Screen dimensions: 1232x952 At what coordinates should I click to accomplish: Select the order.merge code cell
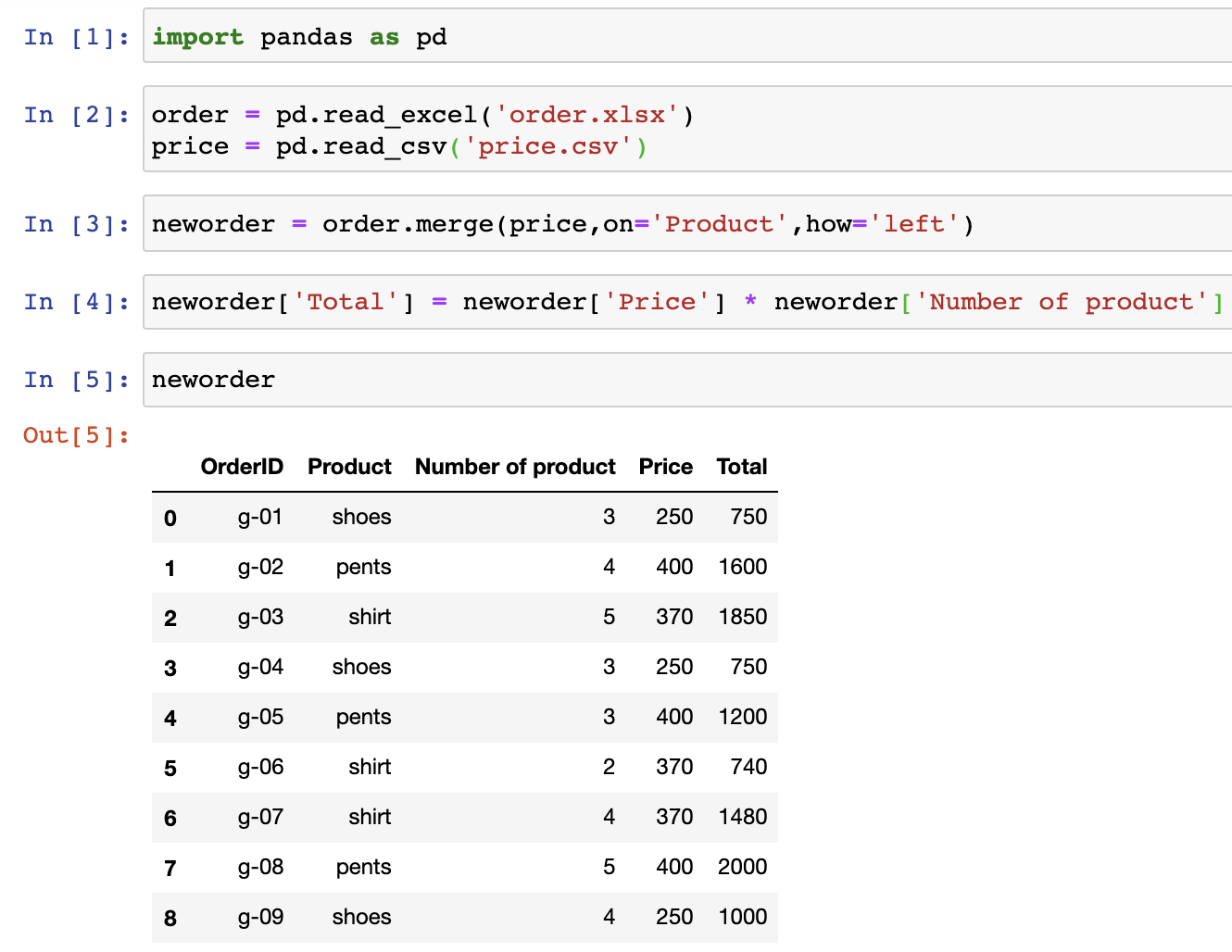[x=687, y=223]
